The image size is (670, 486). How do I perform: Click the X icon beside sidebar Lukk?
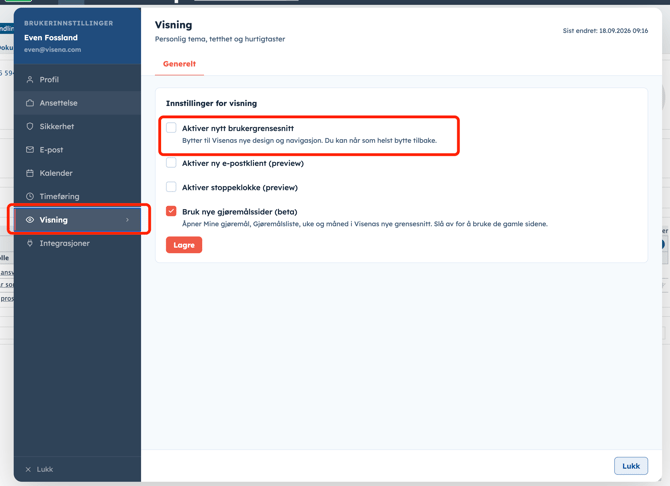28,469
